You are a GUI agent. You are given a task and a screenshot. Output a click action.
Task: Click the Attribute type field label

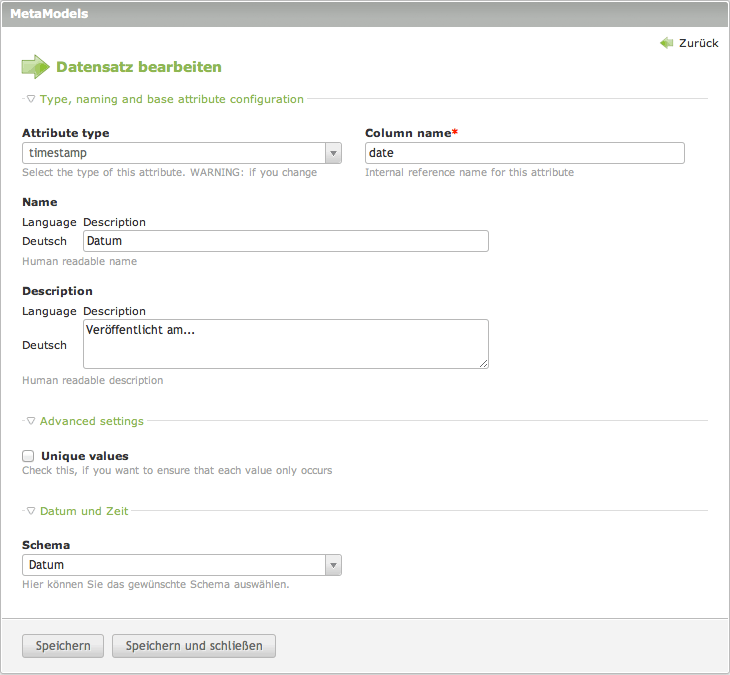(66, 133)
